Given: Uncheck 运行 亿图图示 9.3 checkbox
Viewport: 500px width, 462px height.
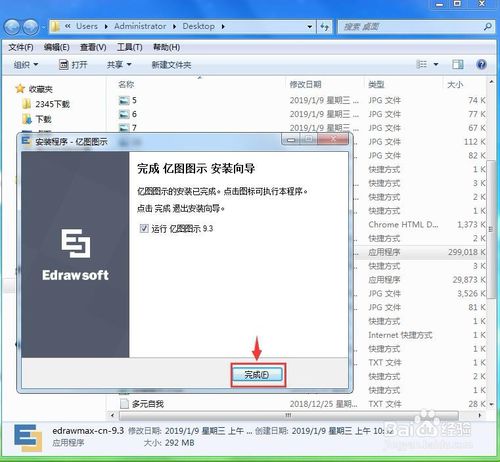Looking at the screenshot, I should click(144, 229).
